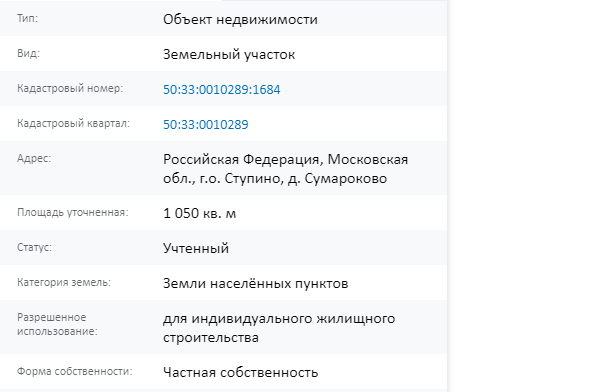The width and height of the screenshot is (598, 392).
Task: Click the 'Форма собственности:' label
Action: point(75,371)
